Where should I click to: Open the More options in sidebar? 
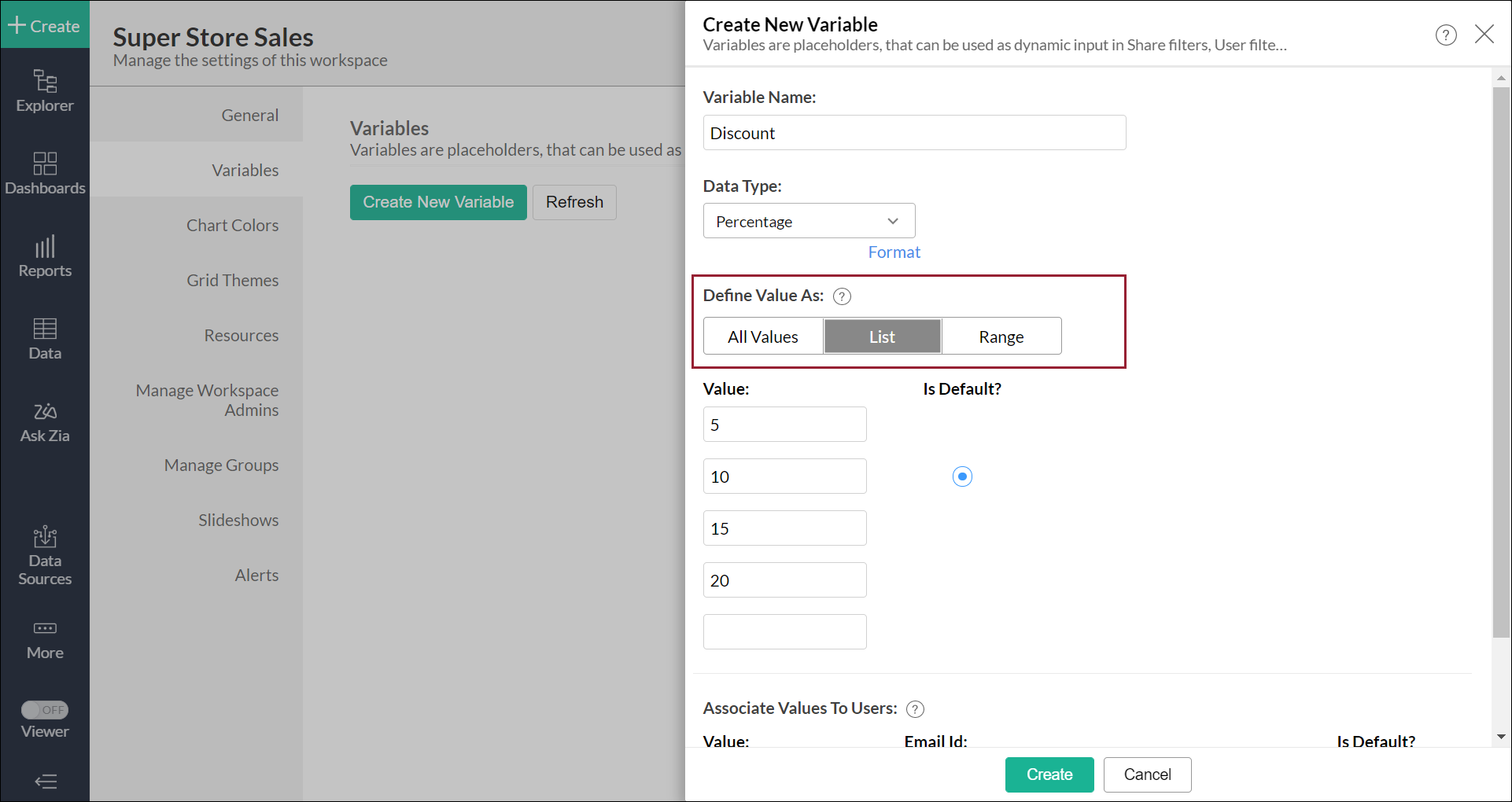click(45, 639)
